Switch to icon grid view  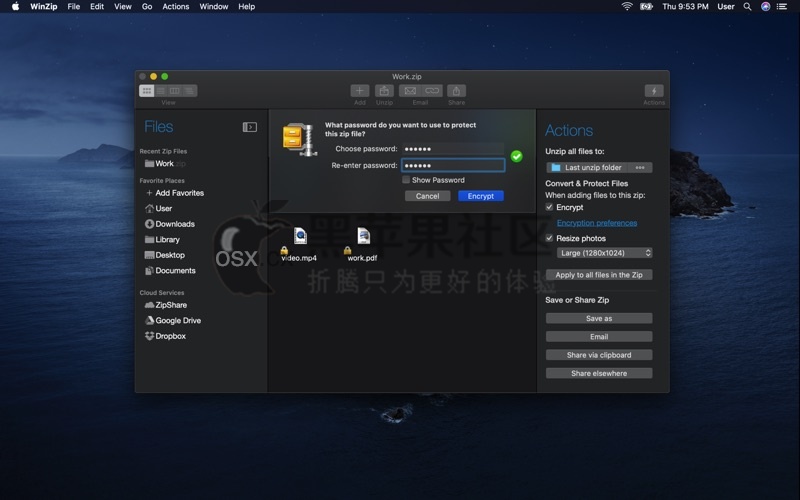point(146,91)
